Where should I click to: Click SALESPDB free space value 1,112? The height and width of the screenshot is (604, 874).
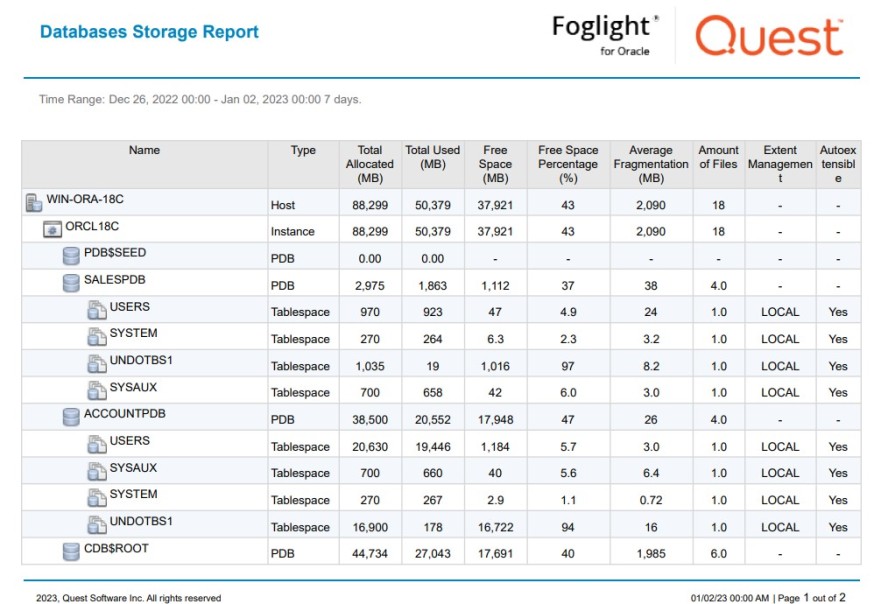pyautogui.click(x=495, y=286)
